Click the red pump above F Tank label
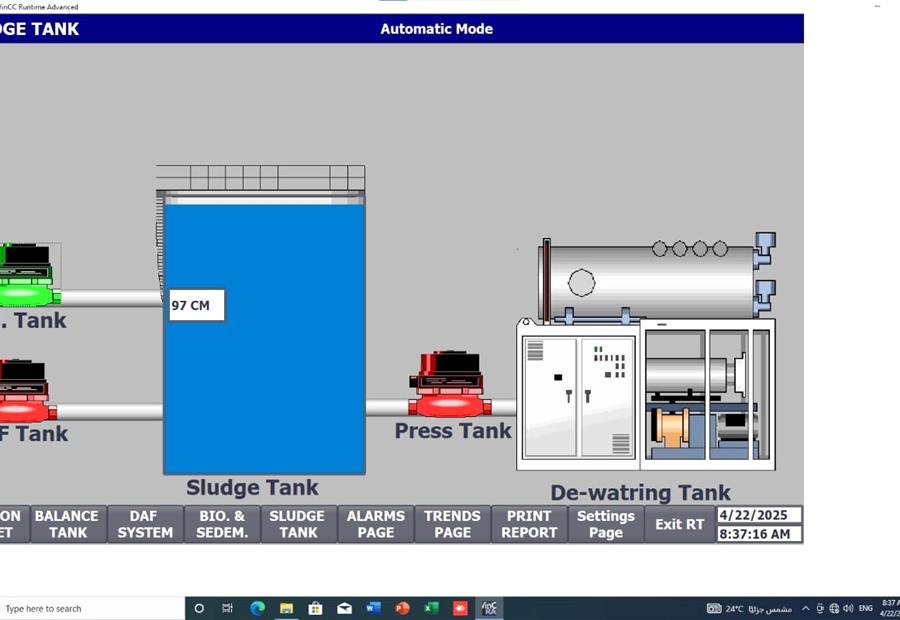Screen dimensions: 900x620 tap(26, 391)
